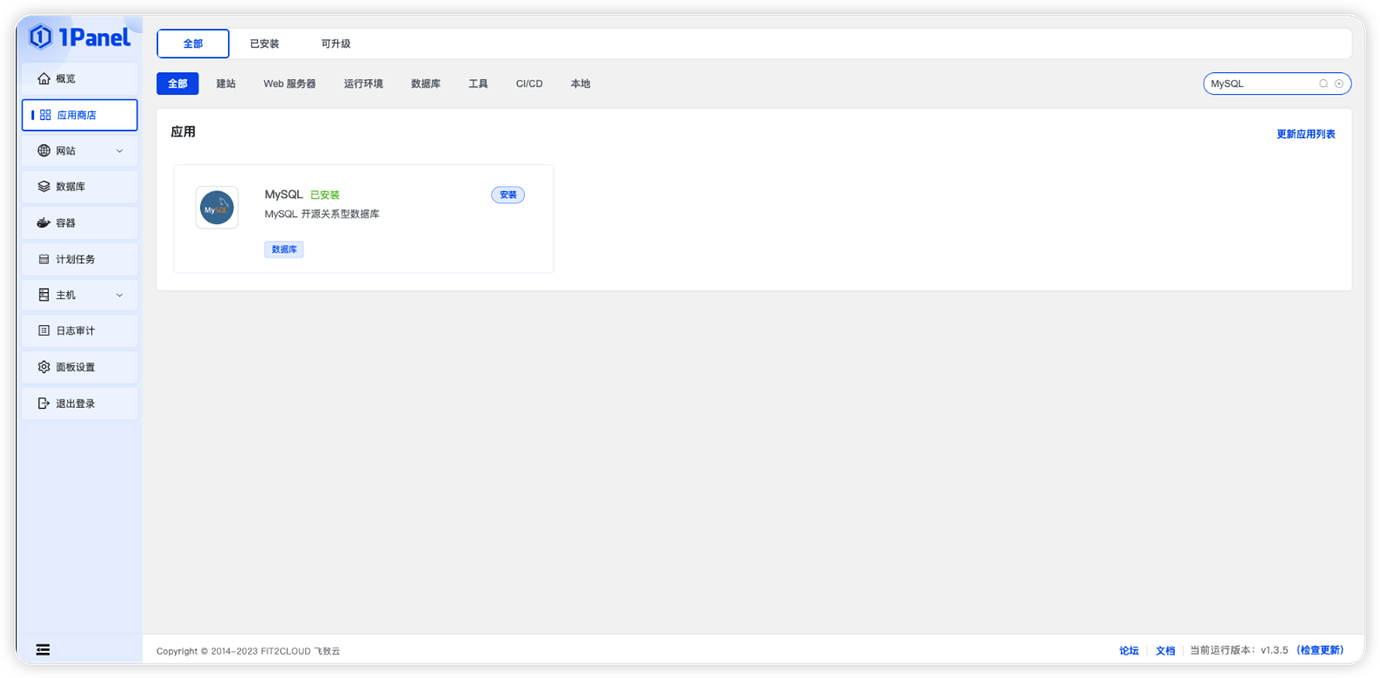Click the 更新应用列表 link
Viewport: 1380px width, 678px height.
pos(1304,132)
